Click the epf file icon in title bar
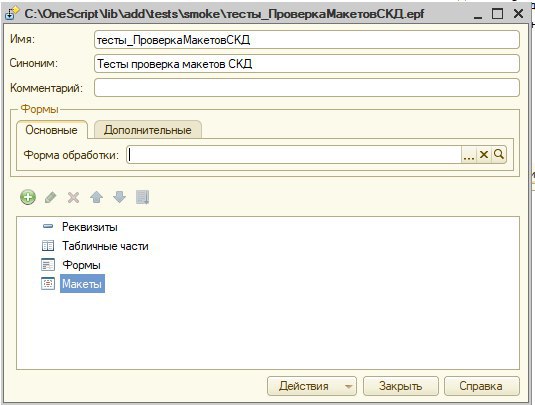535x405 pixels. 12,14
